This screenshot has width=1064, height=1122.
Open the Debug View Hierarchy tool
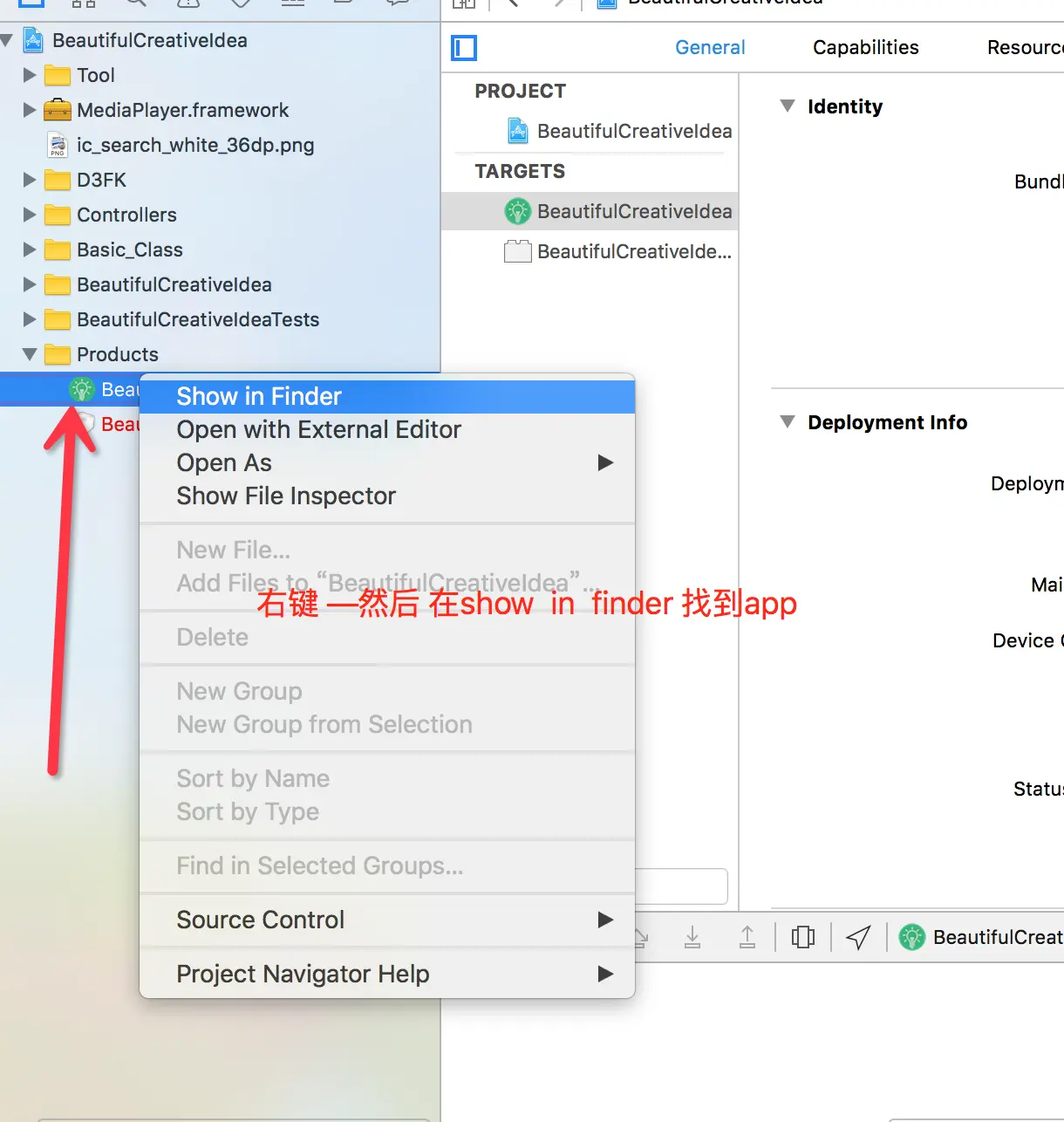coord(803,937)
